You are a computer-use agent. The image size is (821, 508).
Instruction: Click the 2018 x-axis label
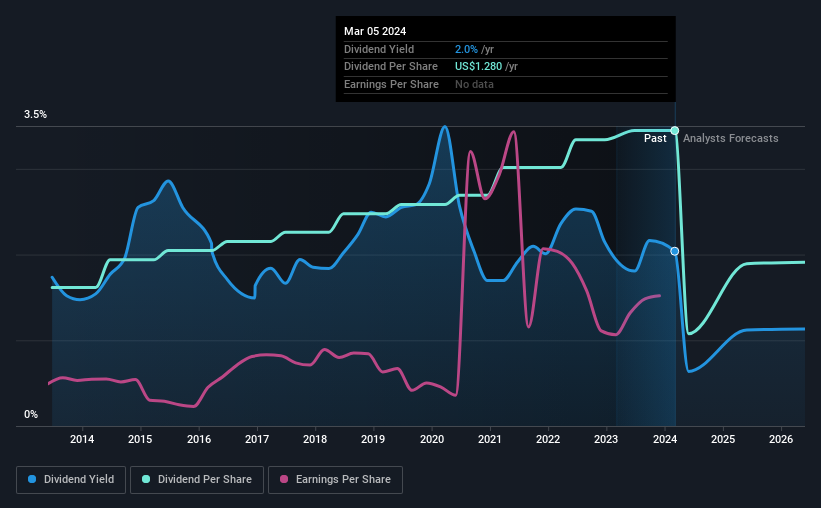pyautogui.click(x=315, y=439)
